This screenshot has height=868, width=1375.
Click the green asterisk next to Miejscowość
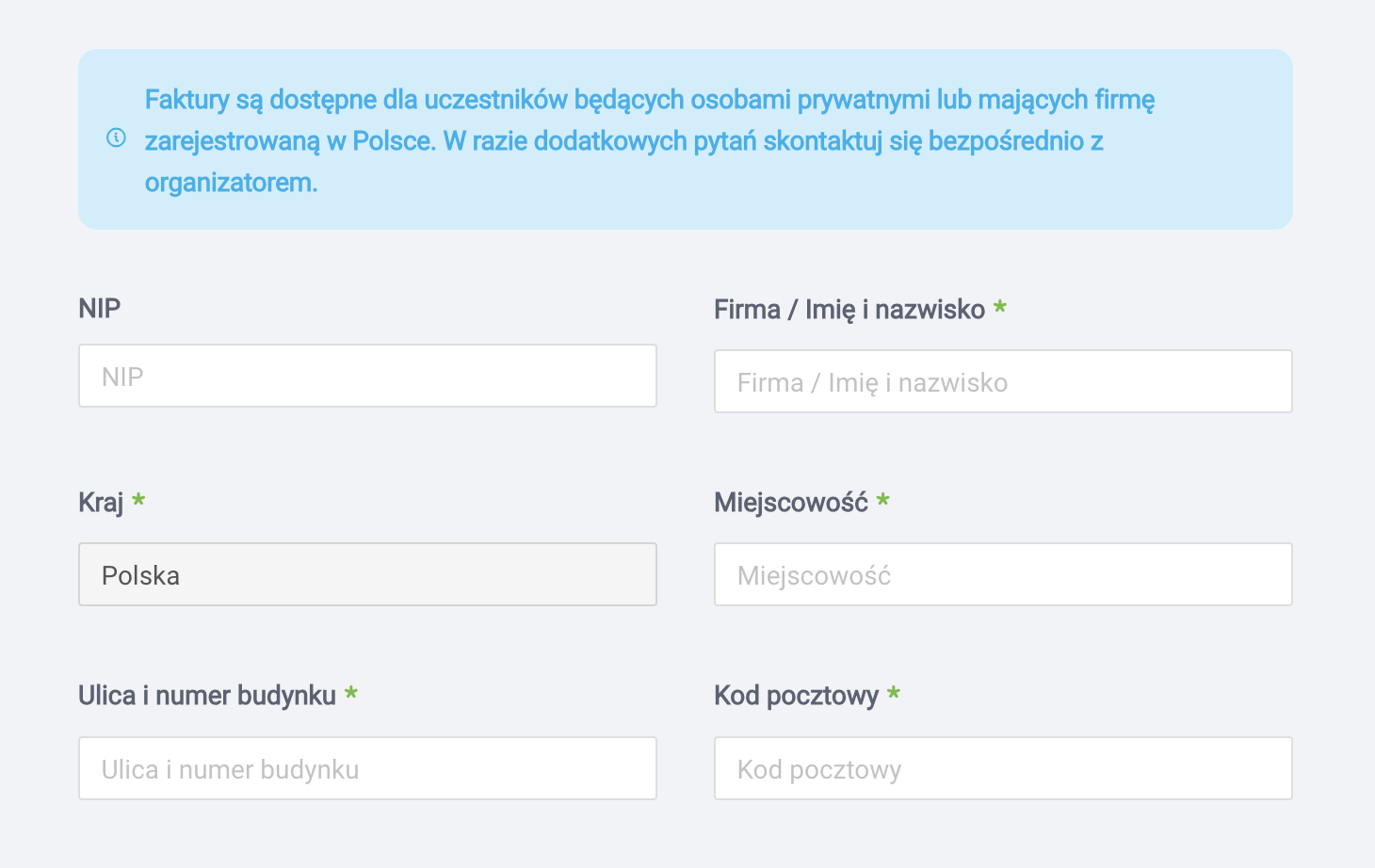[882, 501]
